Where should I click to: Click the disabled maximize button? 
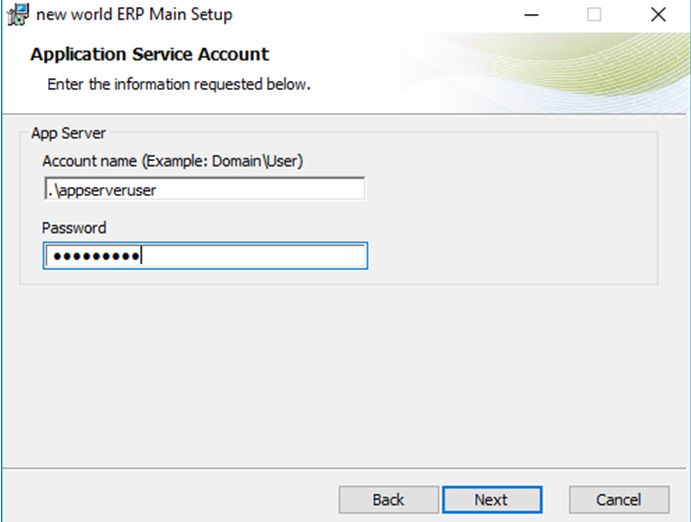[594, 15]
